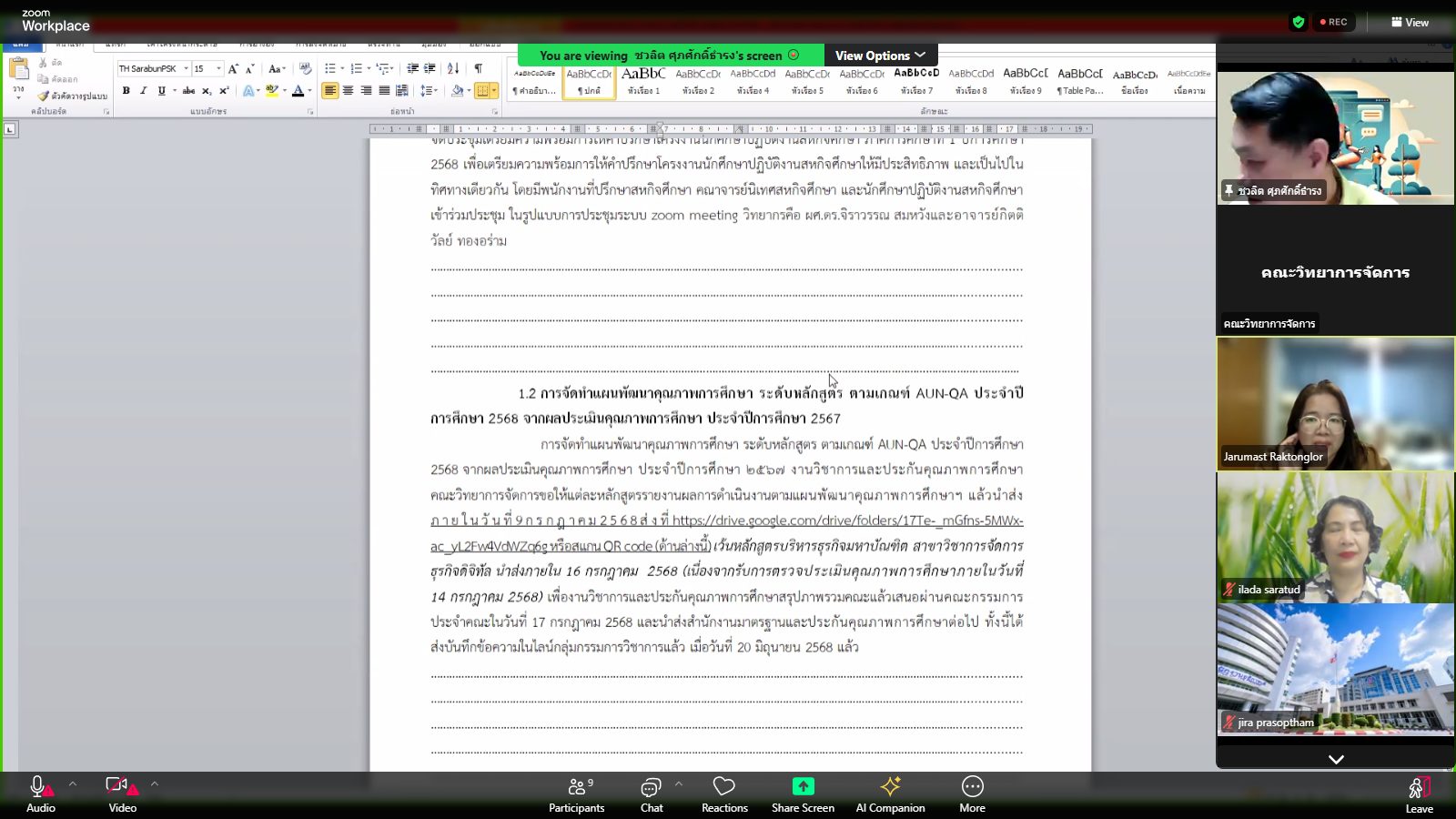
Task: Open the Font group dialog launcher
Action: click(x=310, y=111)
